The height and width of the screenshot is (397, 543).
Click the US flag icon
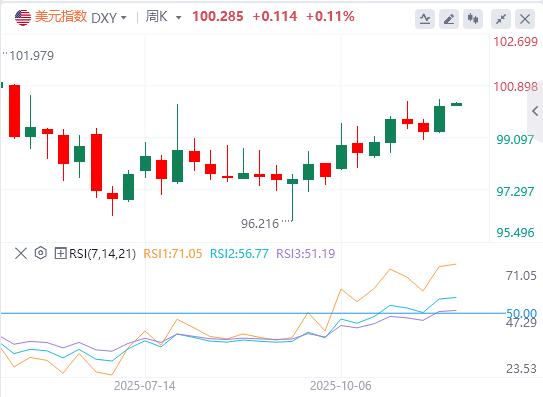[x=23, y=17]
